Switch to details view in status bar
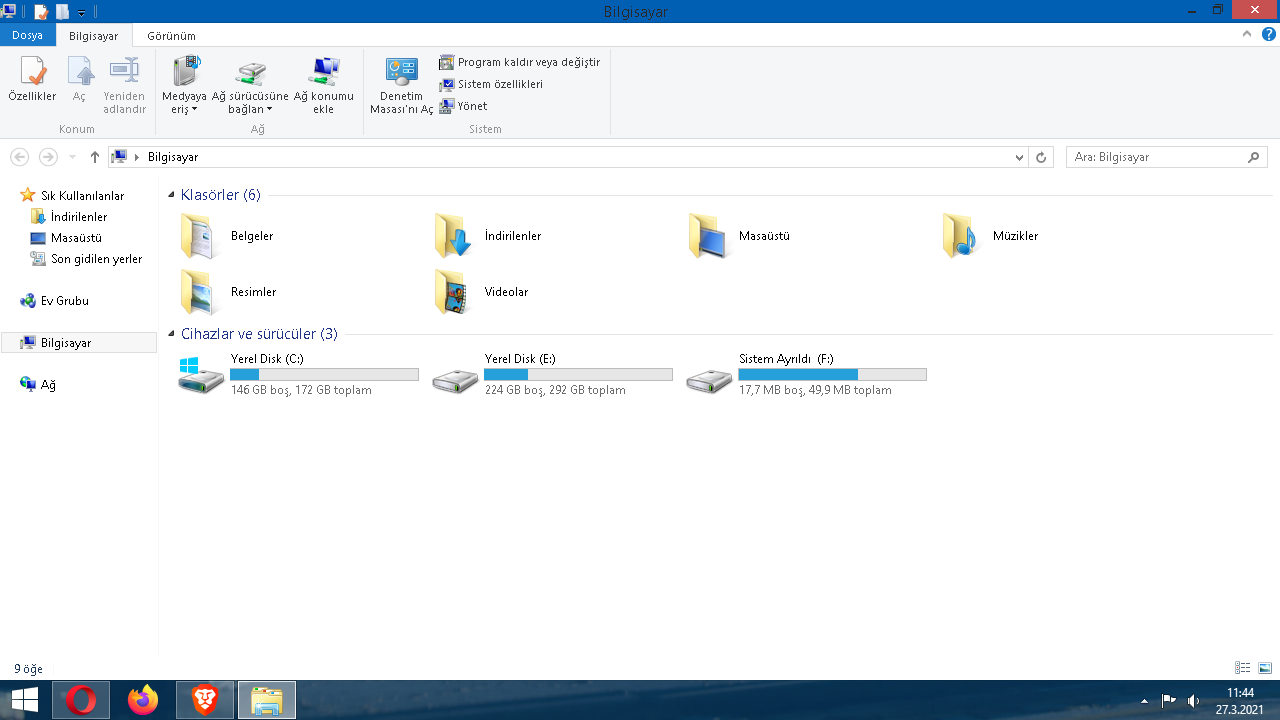 coord(1243,668)
